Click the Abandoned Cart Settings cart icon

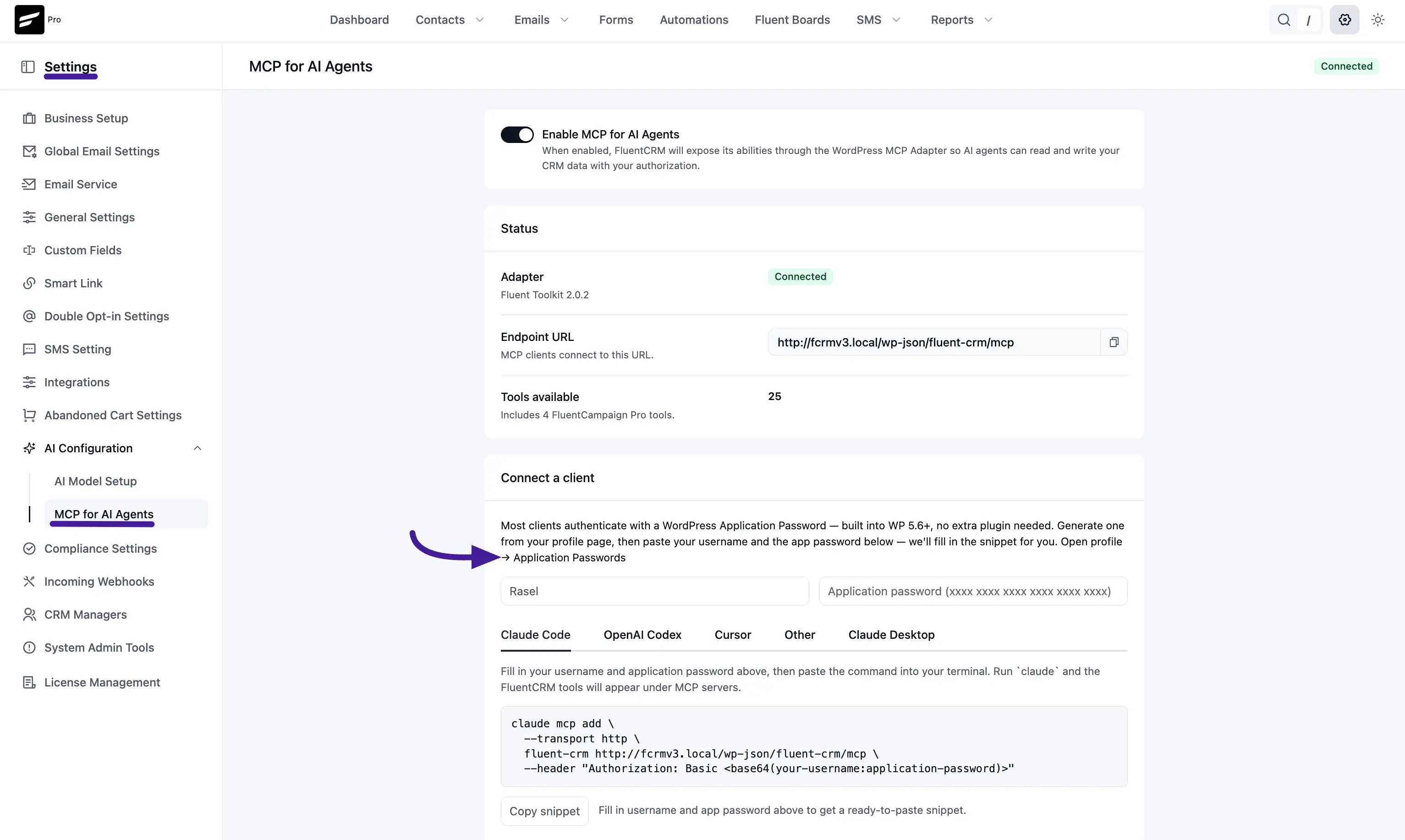point(29,416)
